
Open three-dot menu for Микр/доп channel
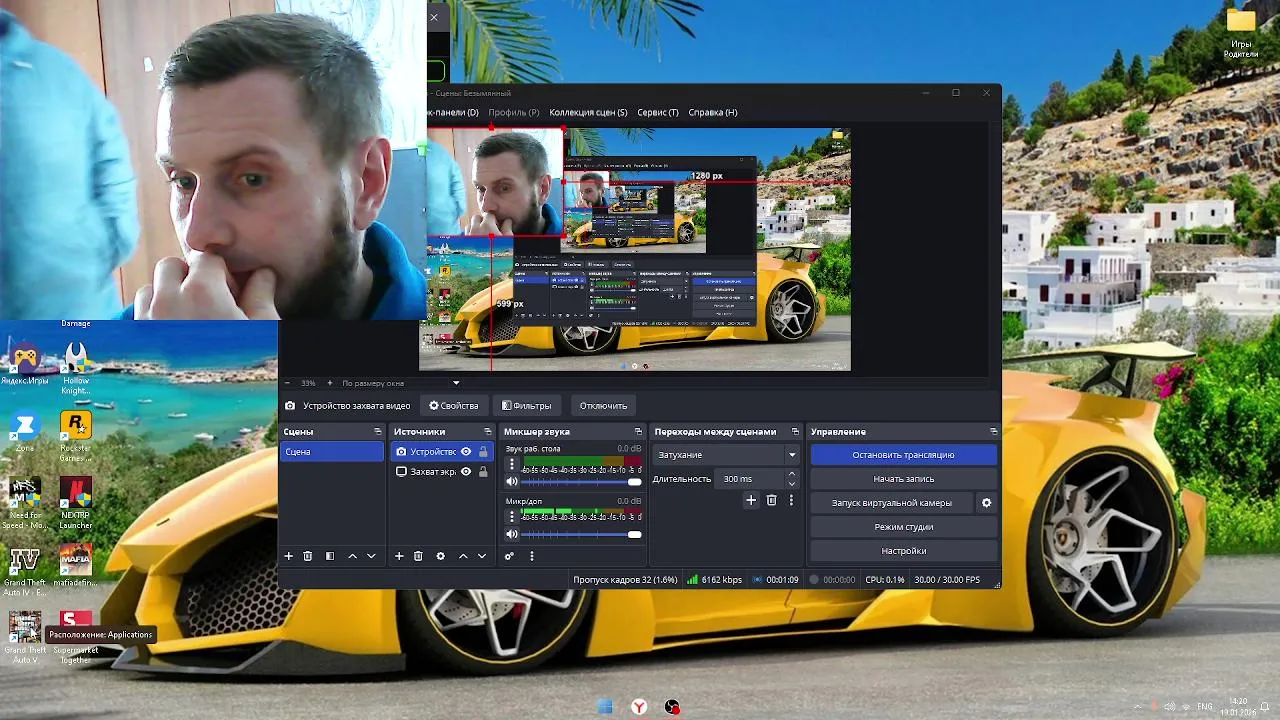click(512, 516)
